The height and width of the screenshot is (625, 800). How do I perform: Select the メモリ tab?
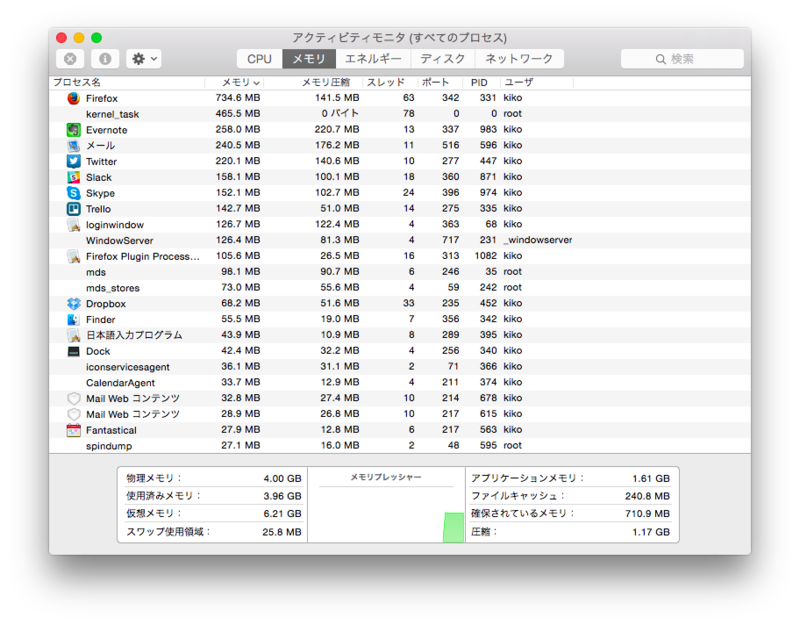point(309,59)
